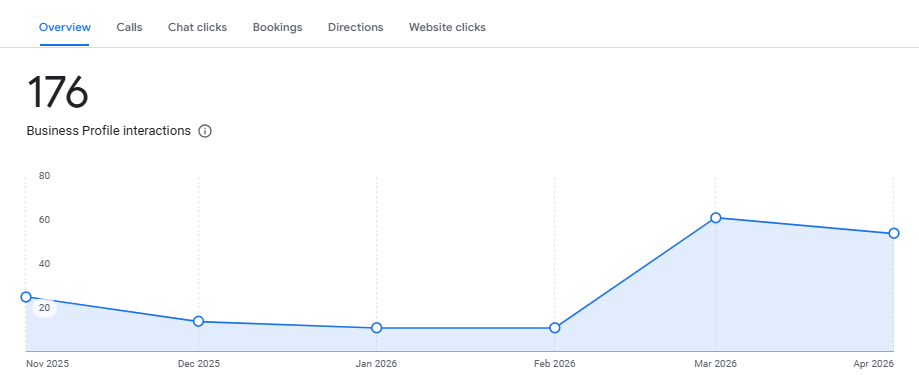Switch to the Calls tab

click(x=129, y=27)
